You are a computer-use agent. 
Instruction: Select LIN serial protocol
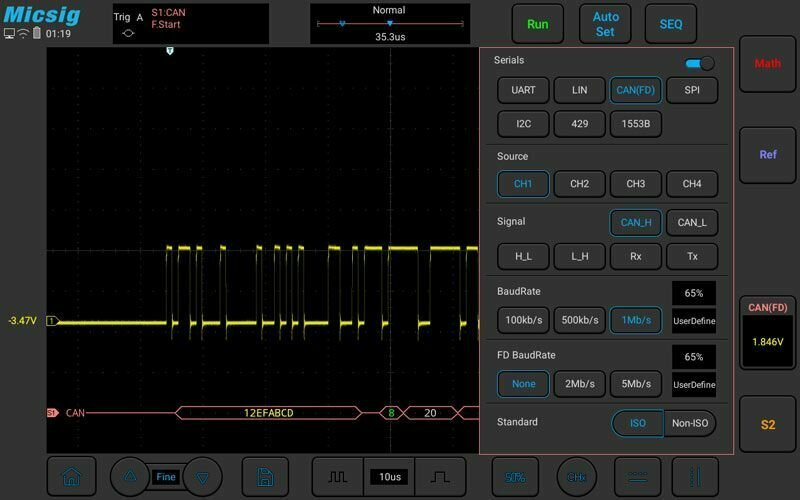coord(580,90)
